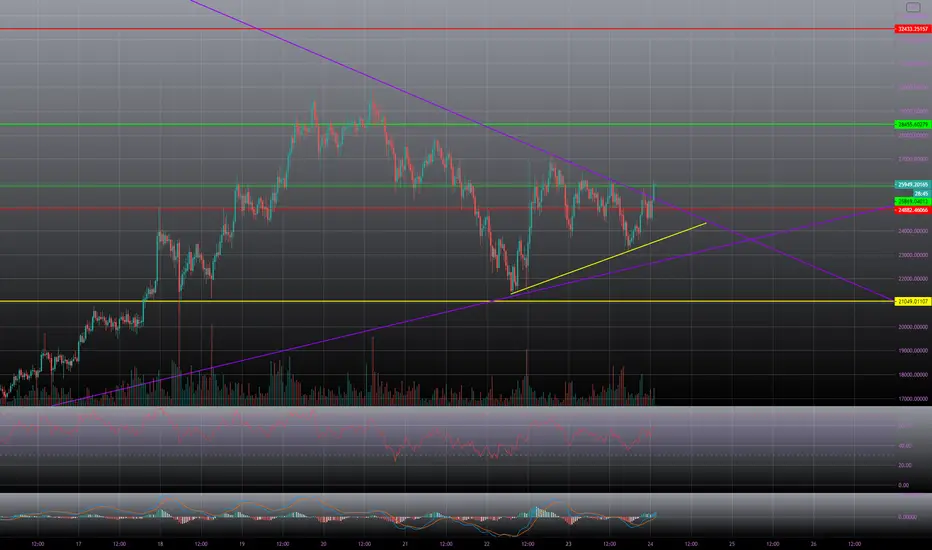Click the 17 date label on time axis
The width and height of the screenshot is (932, 550).
78,543
